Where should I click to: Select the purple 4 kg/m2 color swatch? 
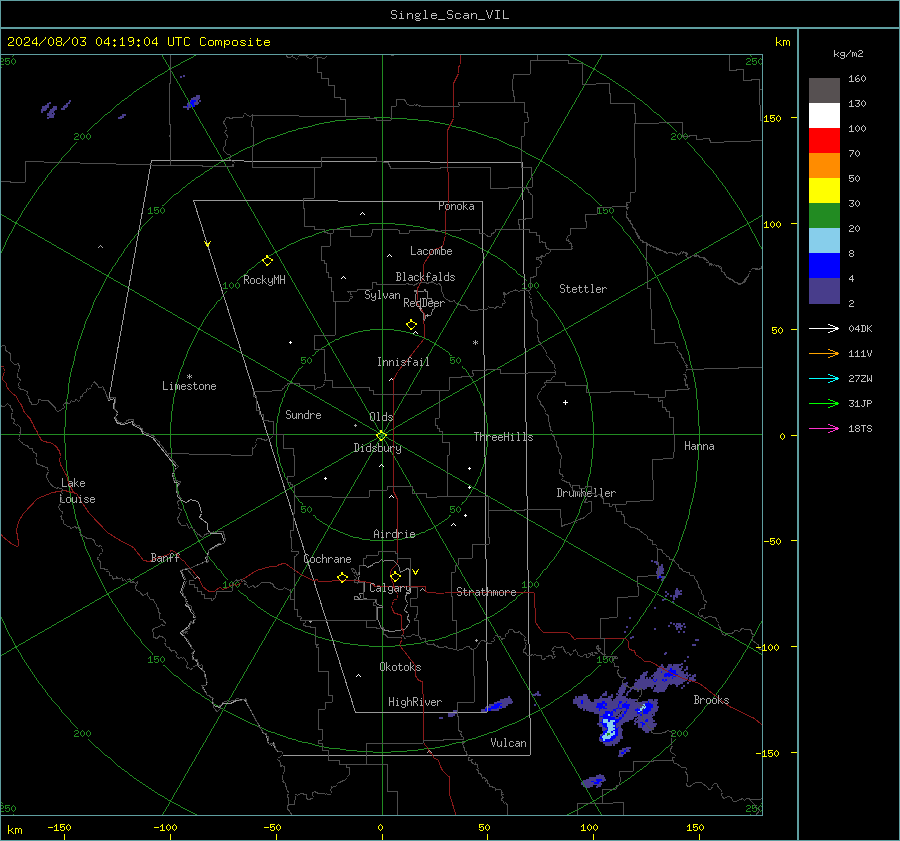pos(824,291)
